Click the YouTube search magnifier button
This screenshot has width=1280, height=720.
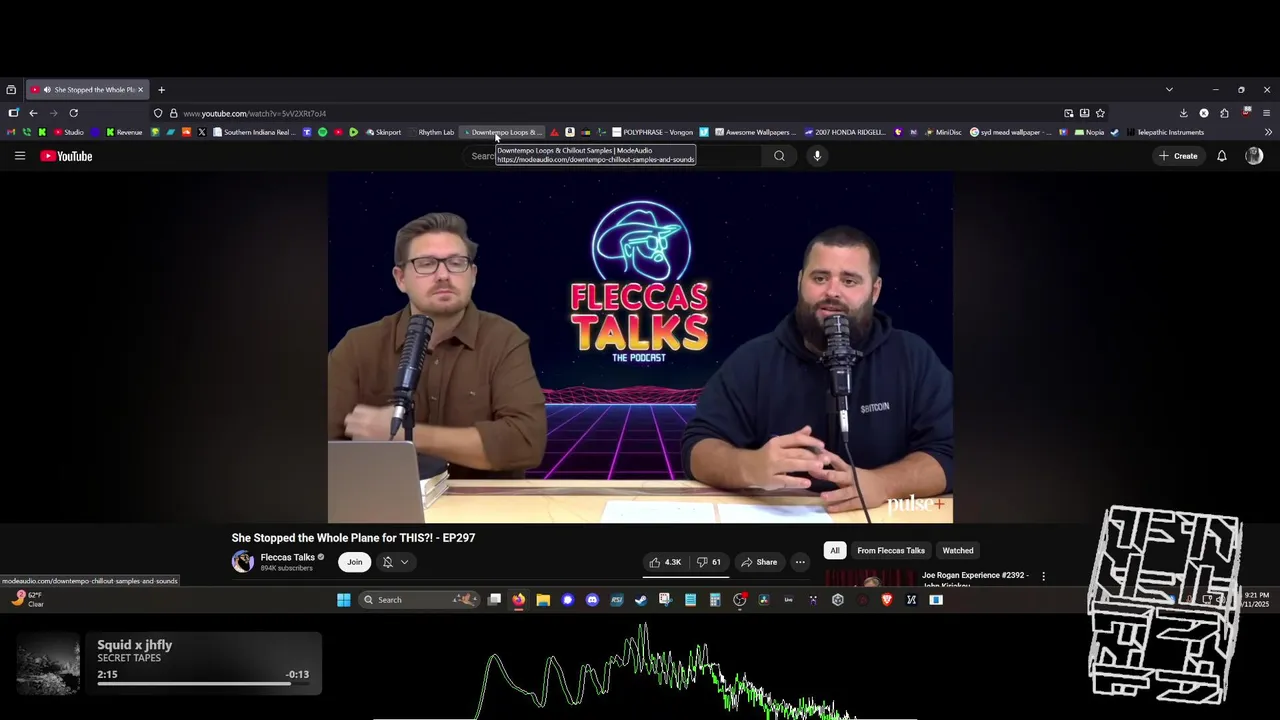(779, 156)
